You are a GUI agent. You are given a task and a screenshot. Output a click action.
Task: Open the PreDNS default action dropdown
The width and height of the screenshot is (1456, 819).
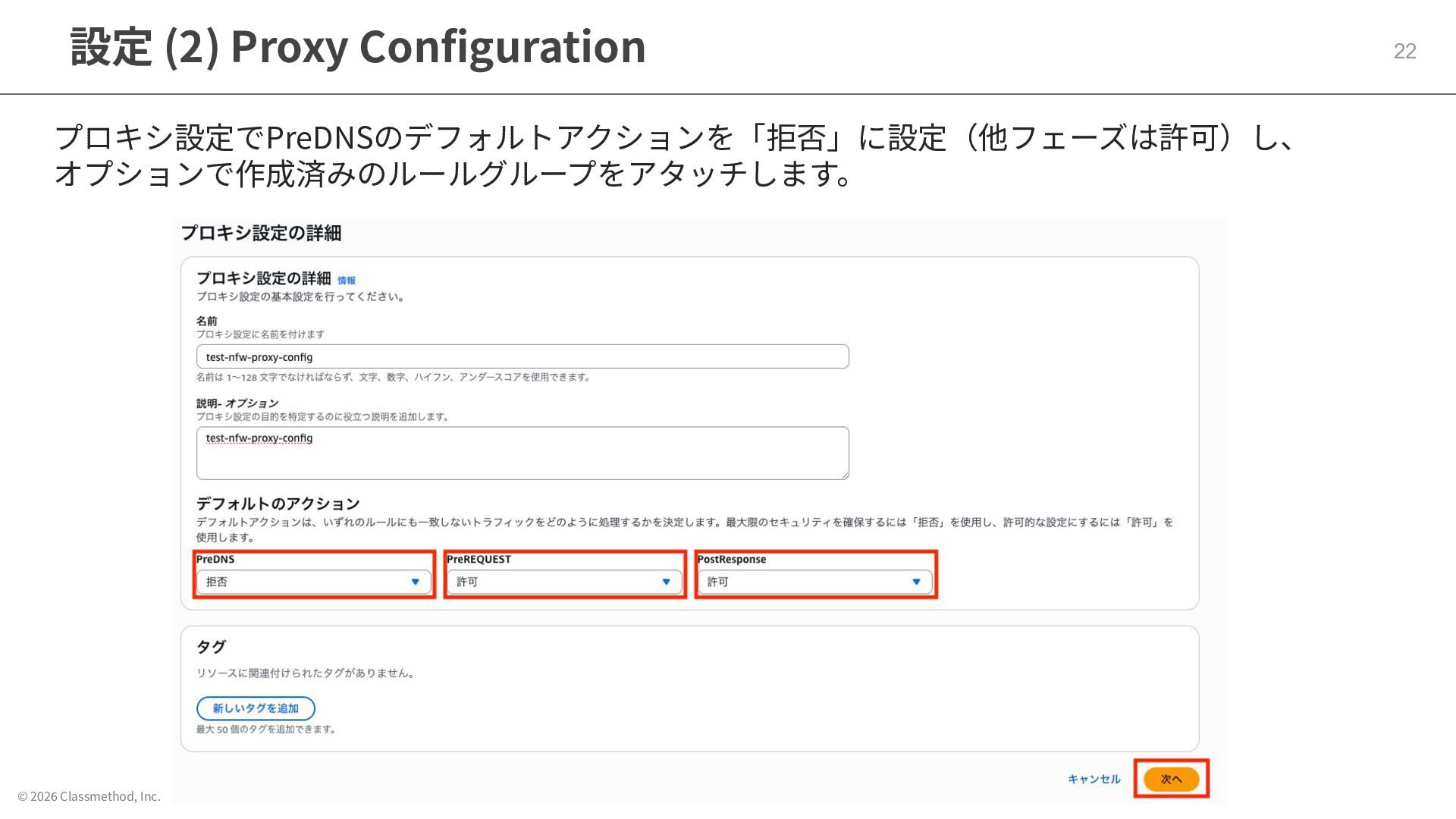(x=313, y=582)
